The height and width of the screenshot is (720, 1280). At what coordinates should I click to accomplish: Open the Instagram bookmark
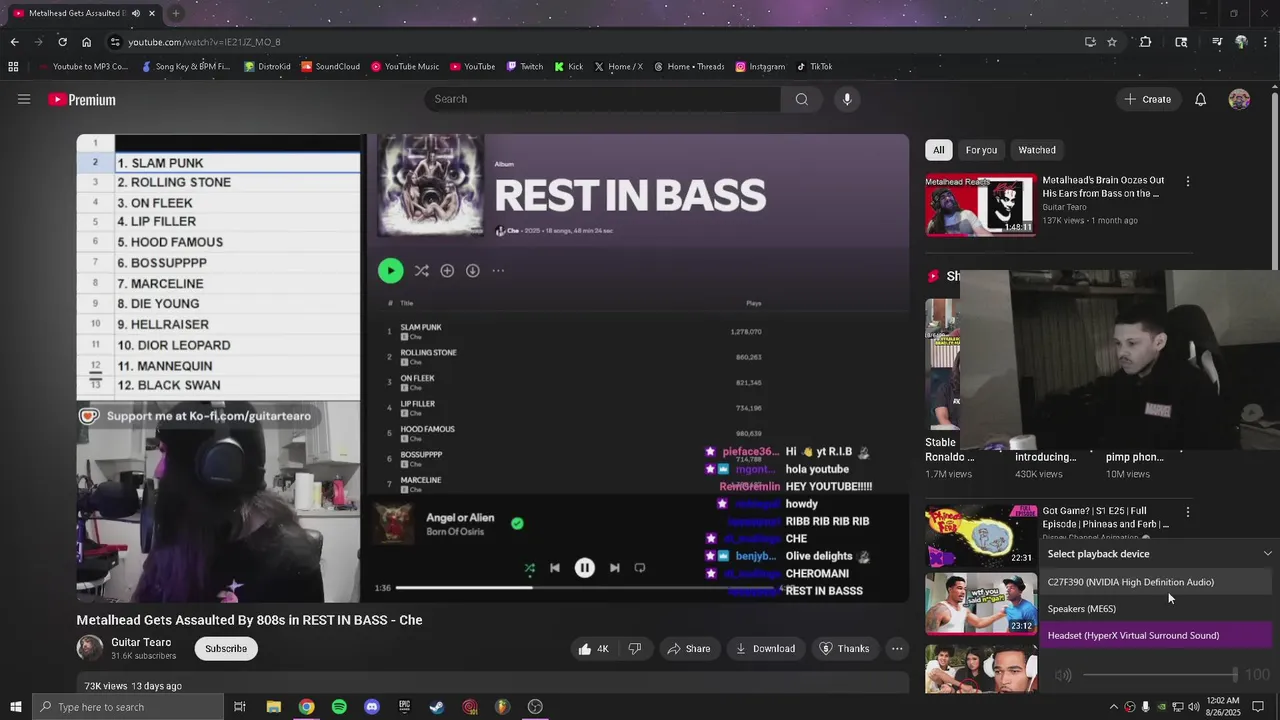760,67
